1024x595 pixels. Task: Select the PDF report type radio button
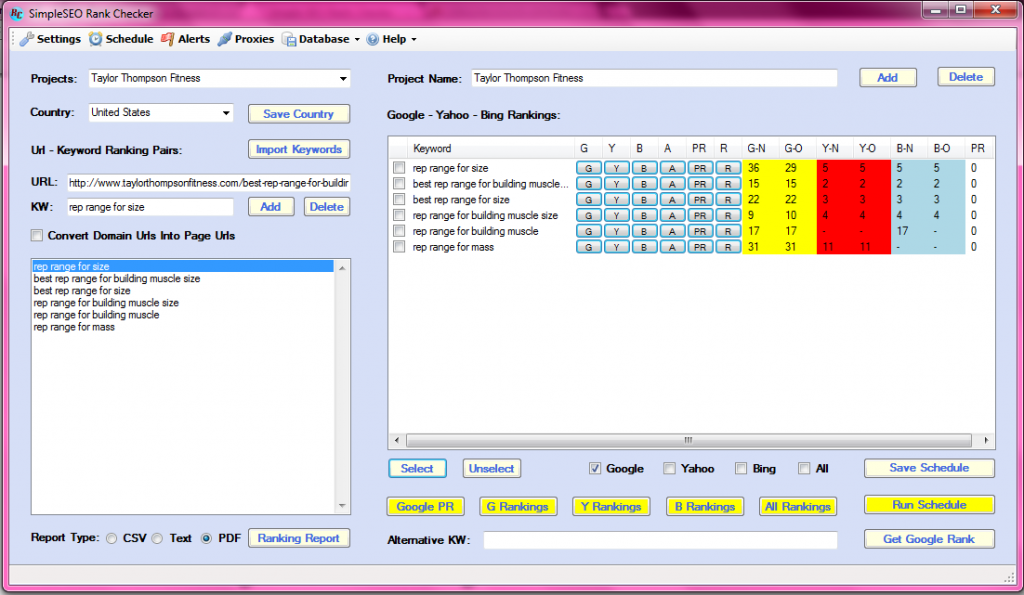click(206, 539)
